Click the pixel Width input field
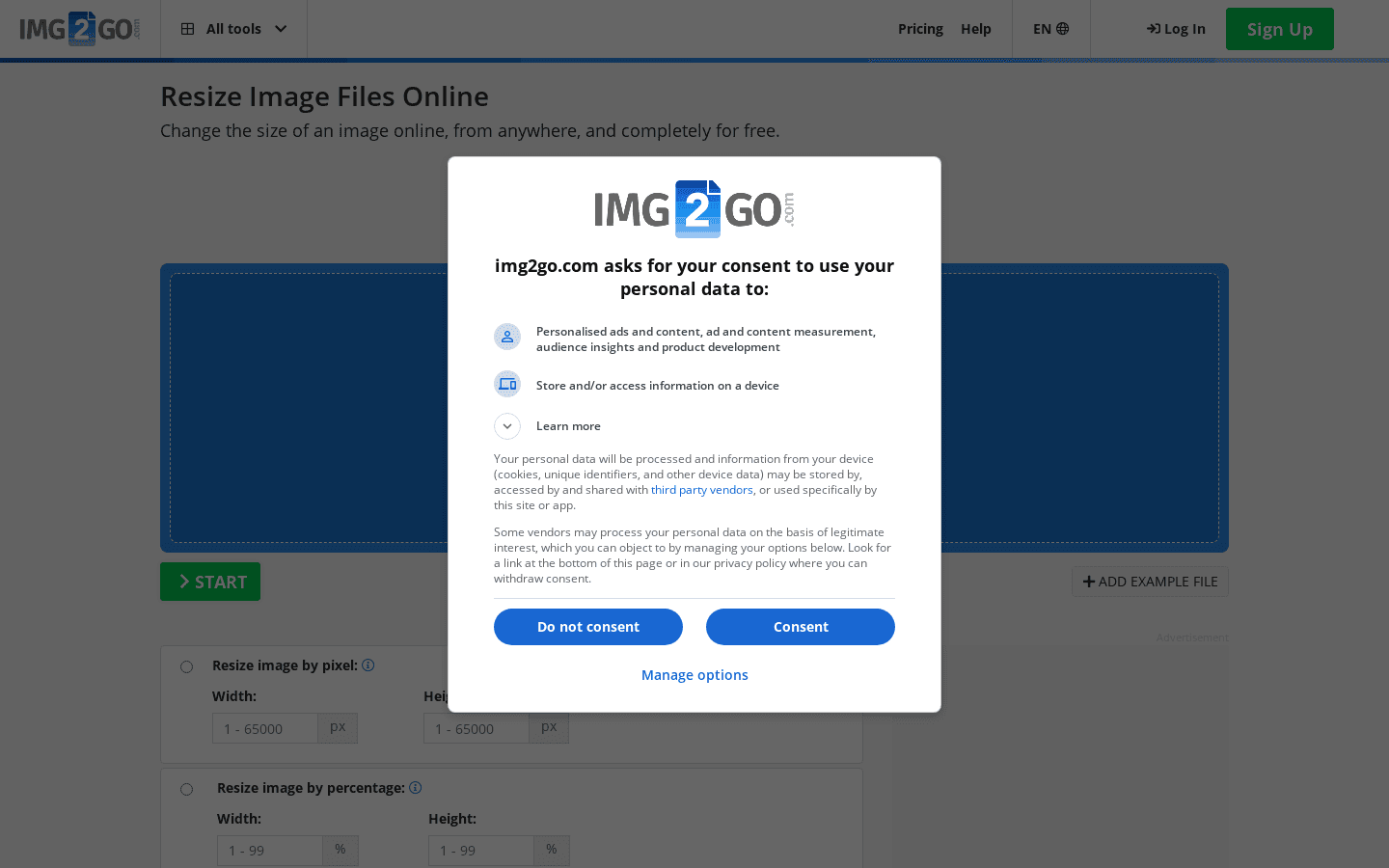 [x=265, y=729]
